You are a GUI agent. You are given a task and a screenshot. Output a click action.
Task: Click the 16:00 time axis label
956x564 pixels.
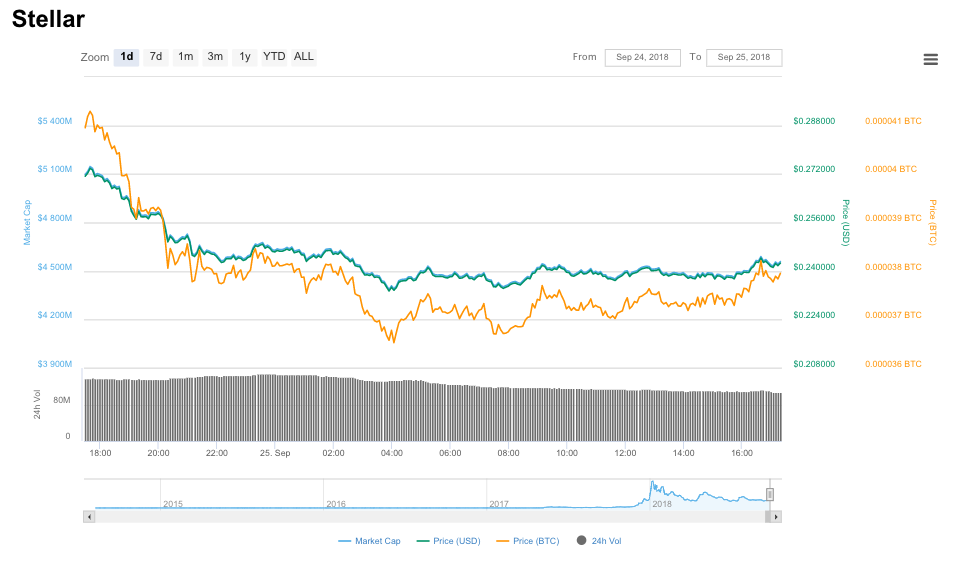(x=742, y=453)
